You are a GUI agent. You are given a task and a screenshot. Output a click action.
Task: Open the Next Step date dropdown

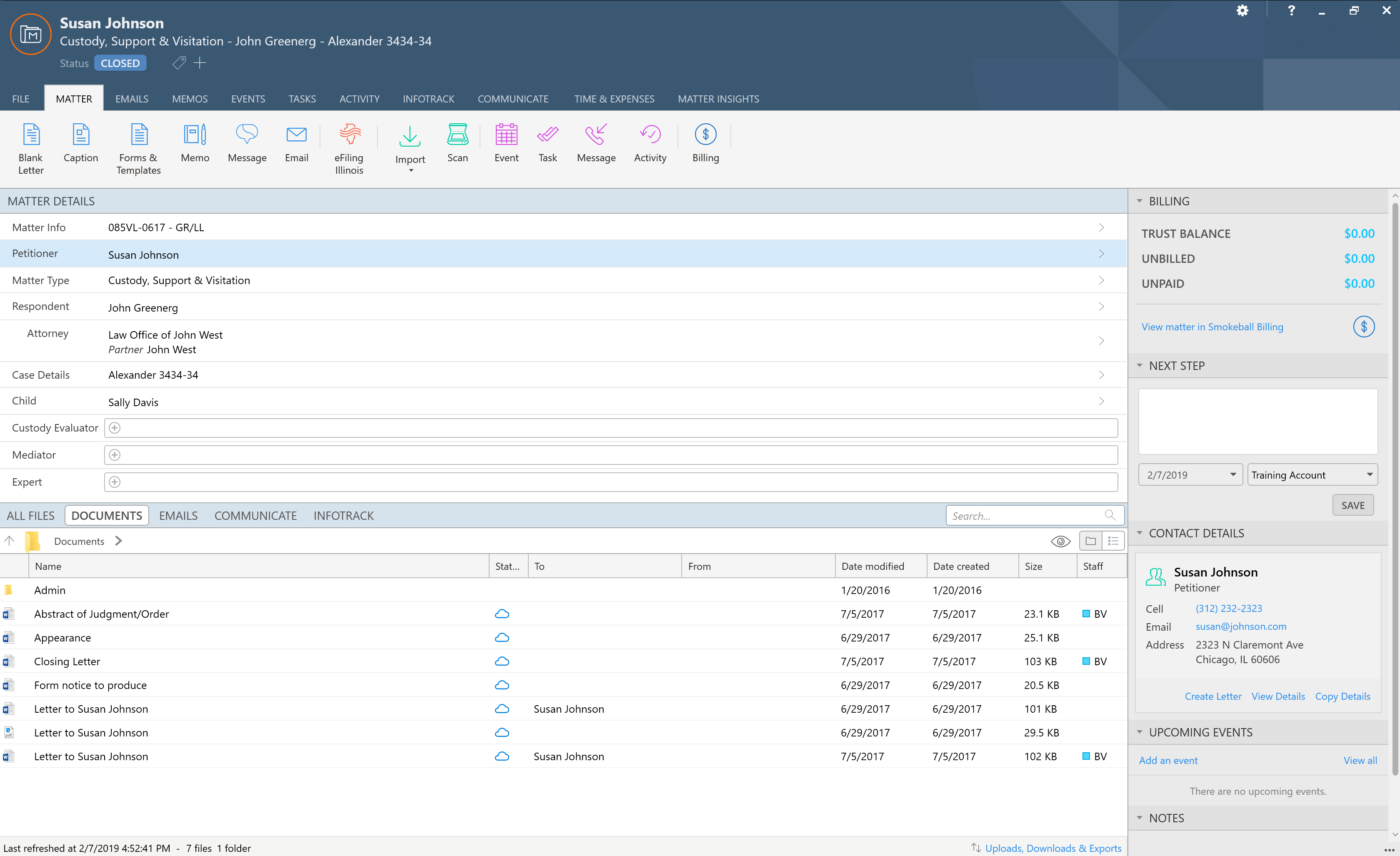(x=1232, y=475)
